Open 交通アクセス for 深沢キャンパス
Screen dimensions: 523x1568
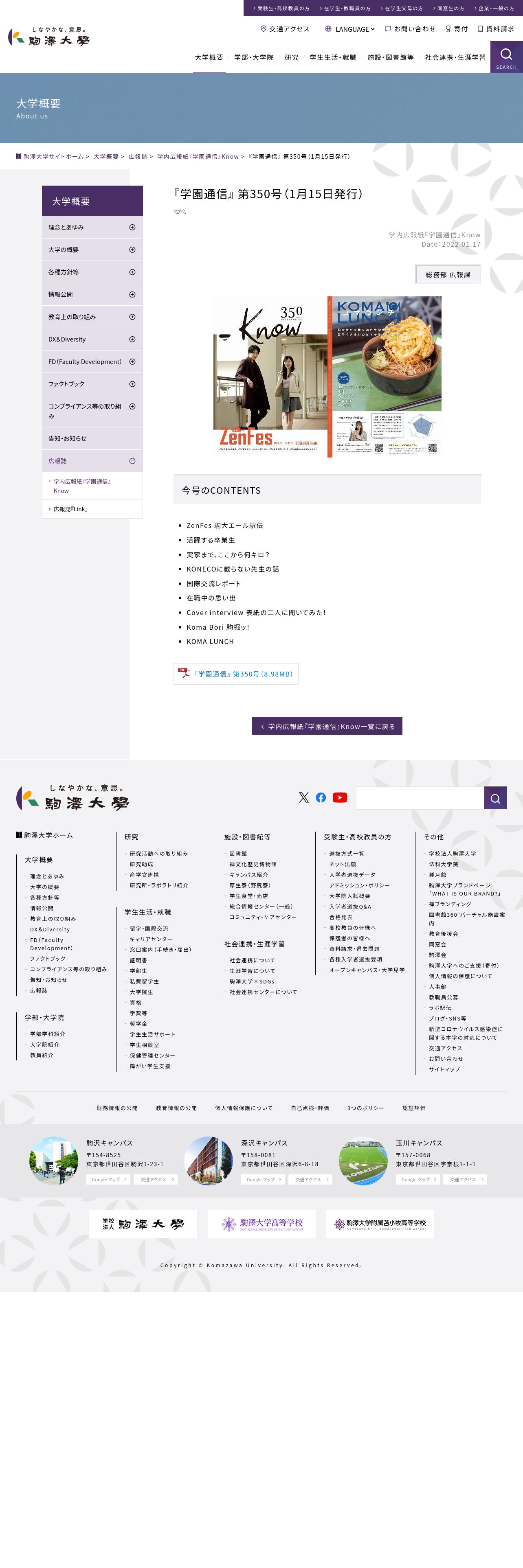point(310,1179)
